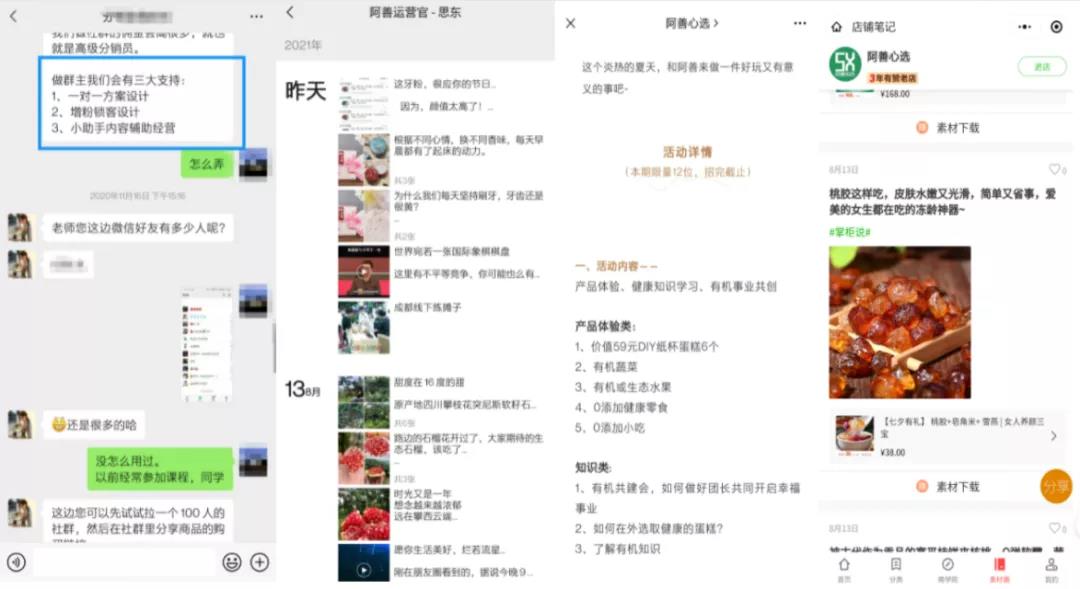Switch to the 商学院 tab

[947, 569]
